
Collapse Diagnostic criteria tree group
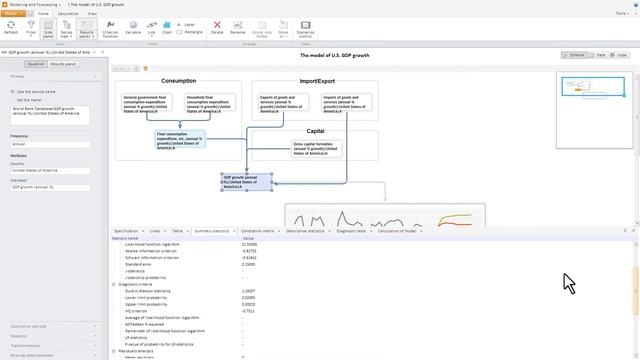[114, 284]
